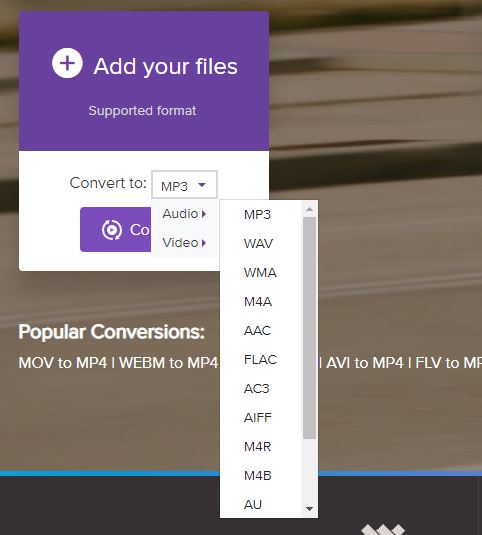Open the MOV to MP4 conversion link
482x535 pixels.
coord(63,363)
